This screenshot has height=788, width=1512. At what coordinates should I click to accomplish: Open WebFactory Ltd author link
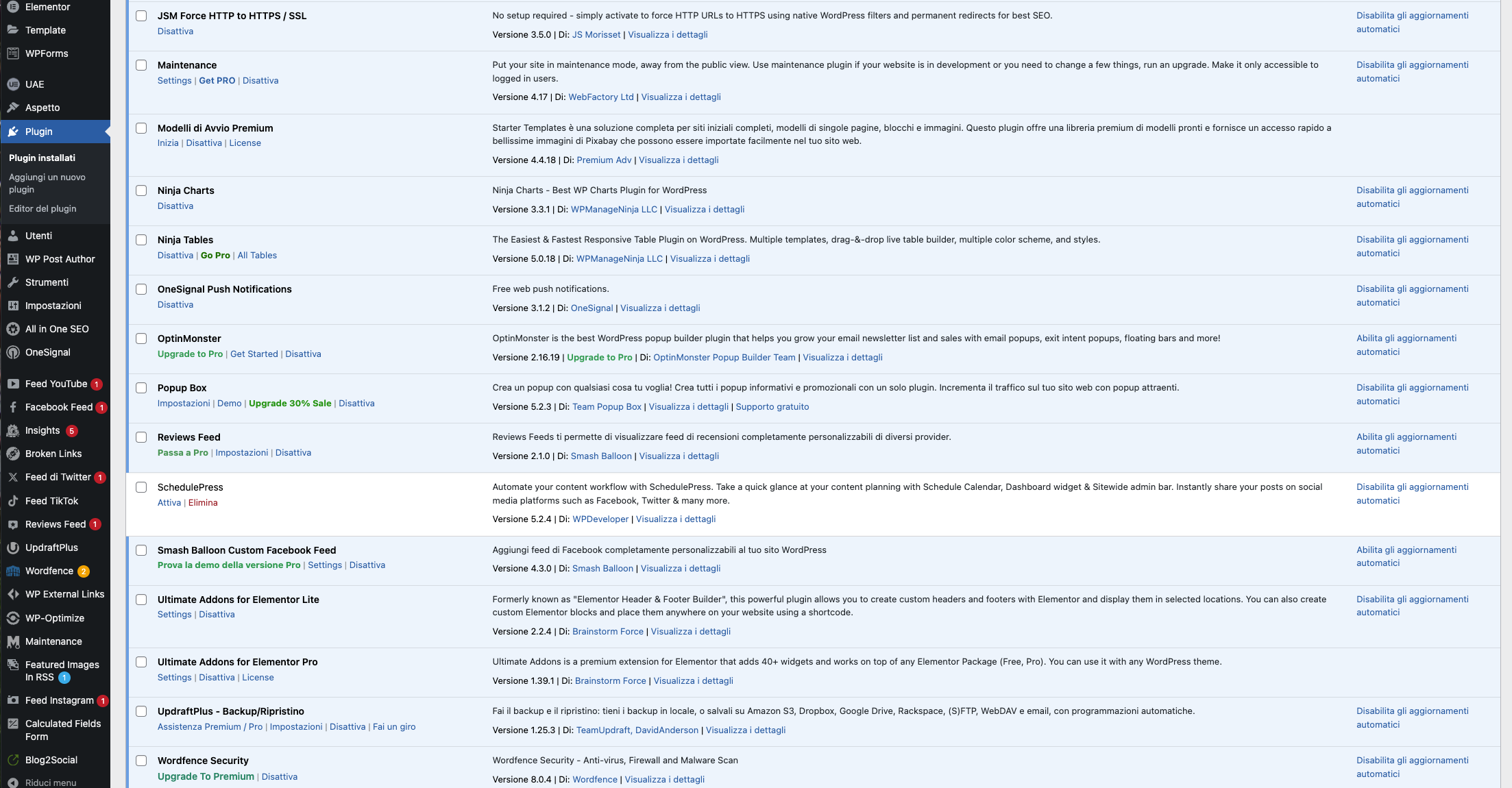tap(601, 97)
